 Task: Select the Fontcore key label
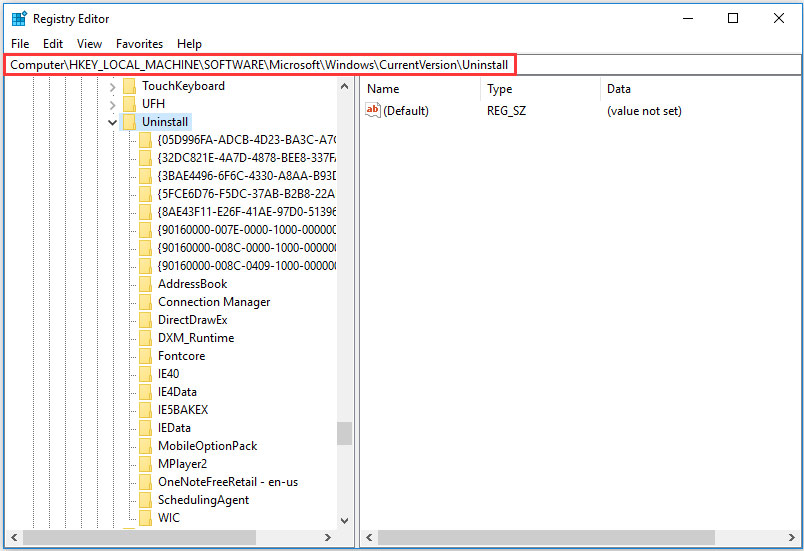coord(182,356)
